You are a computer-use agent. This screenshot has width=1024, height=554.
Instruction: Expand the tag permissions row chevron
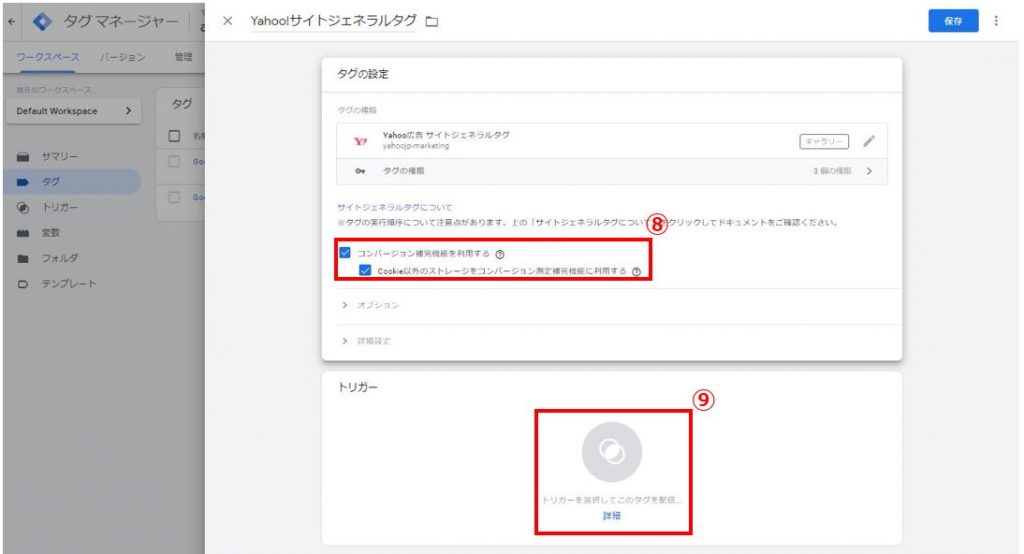[x=869, y=171]
